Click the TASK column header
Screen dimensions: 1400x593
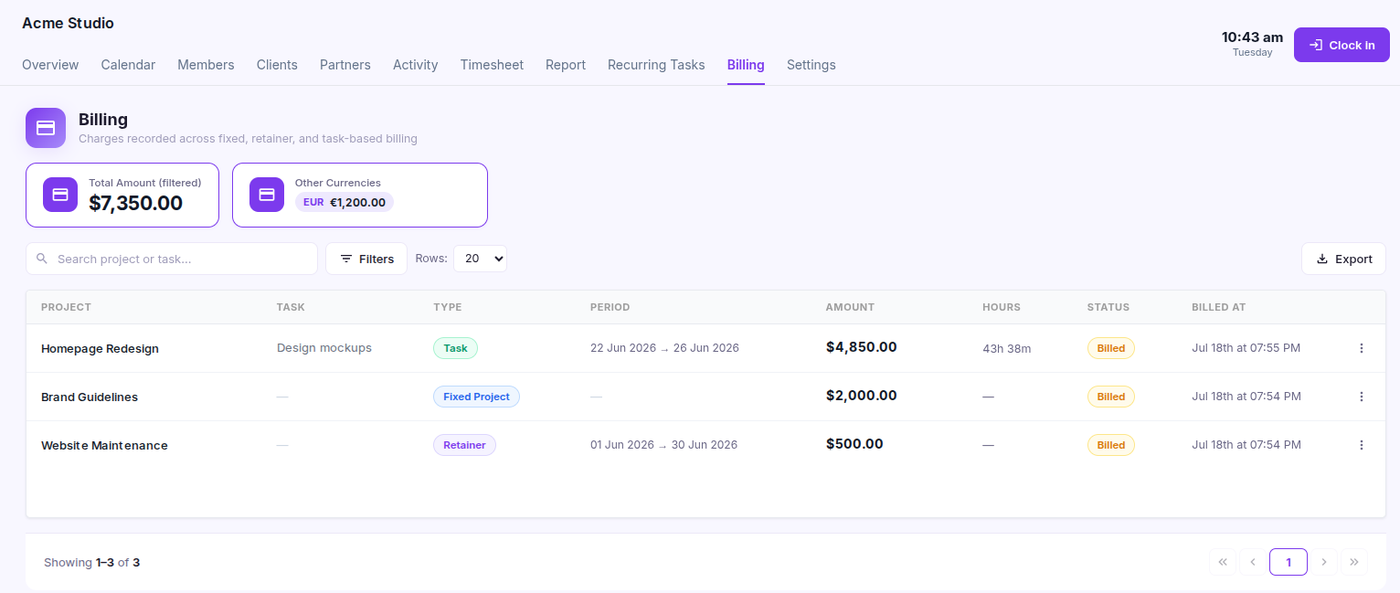pos(291,307)
